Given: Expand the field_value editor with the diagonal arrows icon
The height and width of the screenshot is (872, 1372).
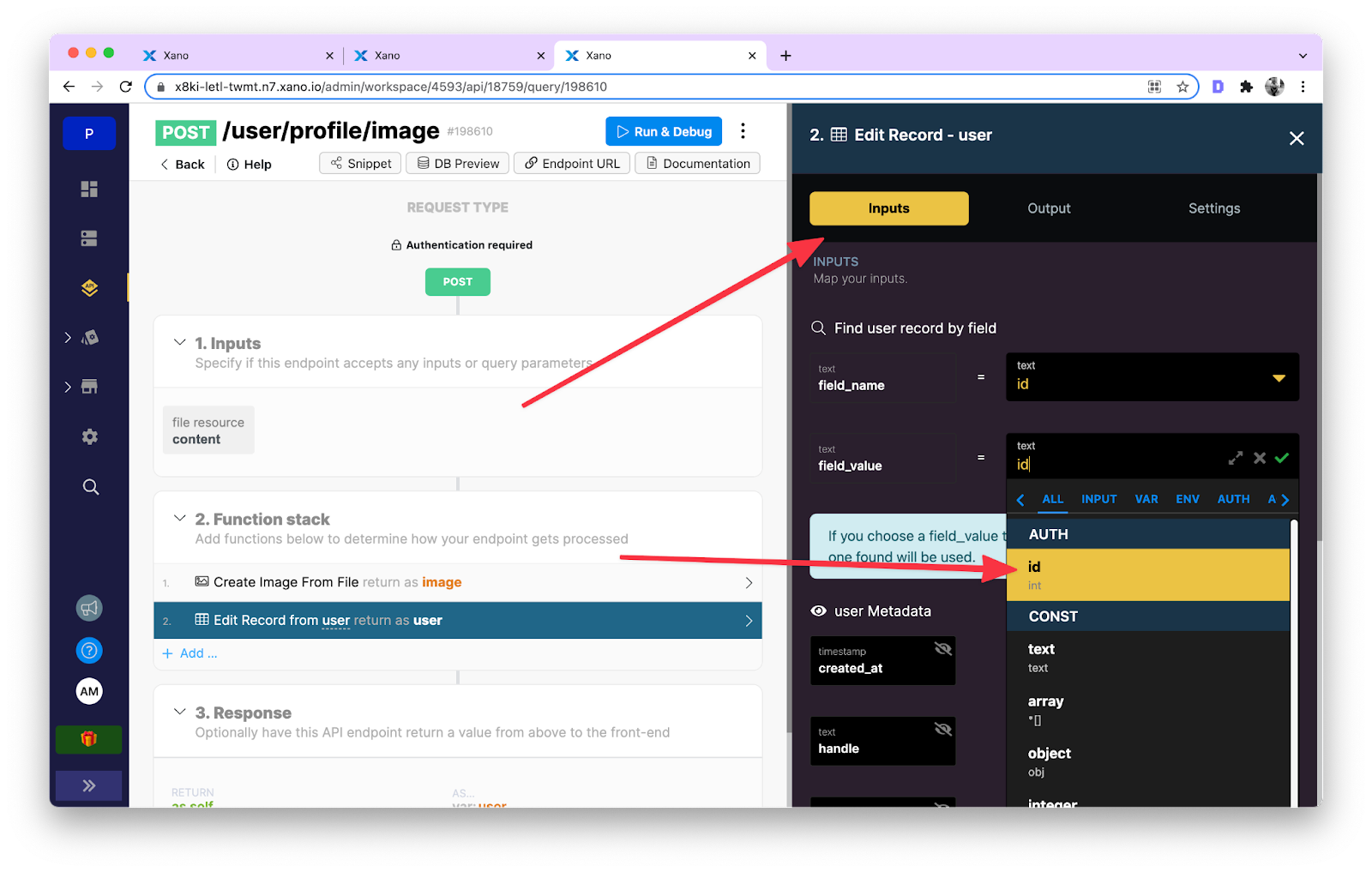Looking at the screenshot, I should point(1235,458).
